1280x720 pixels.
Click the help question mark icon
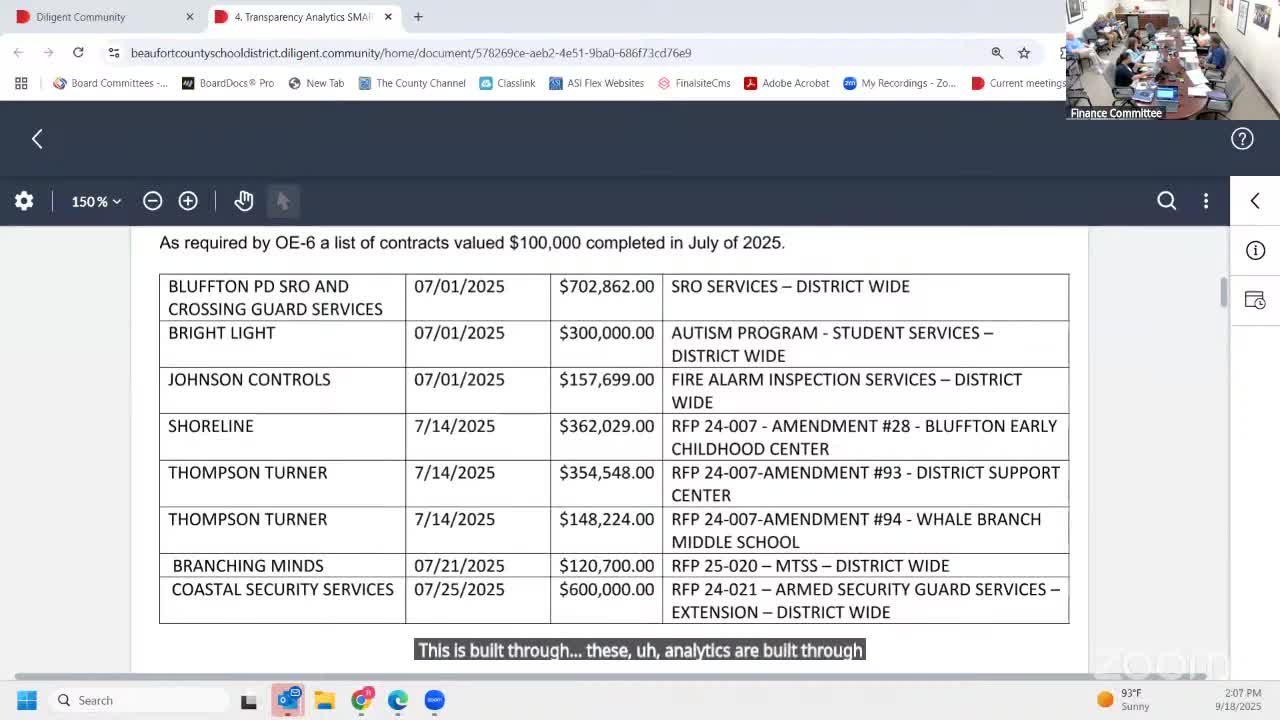(1242, 139)
